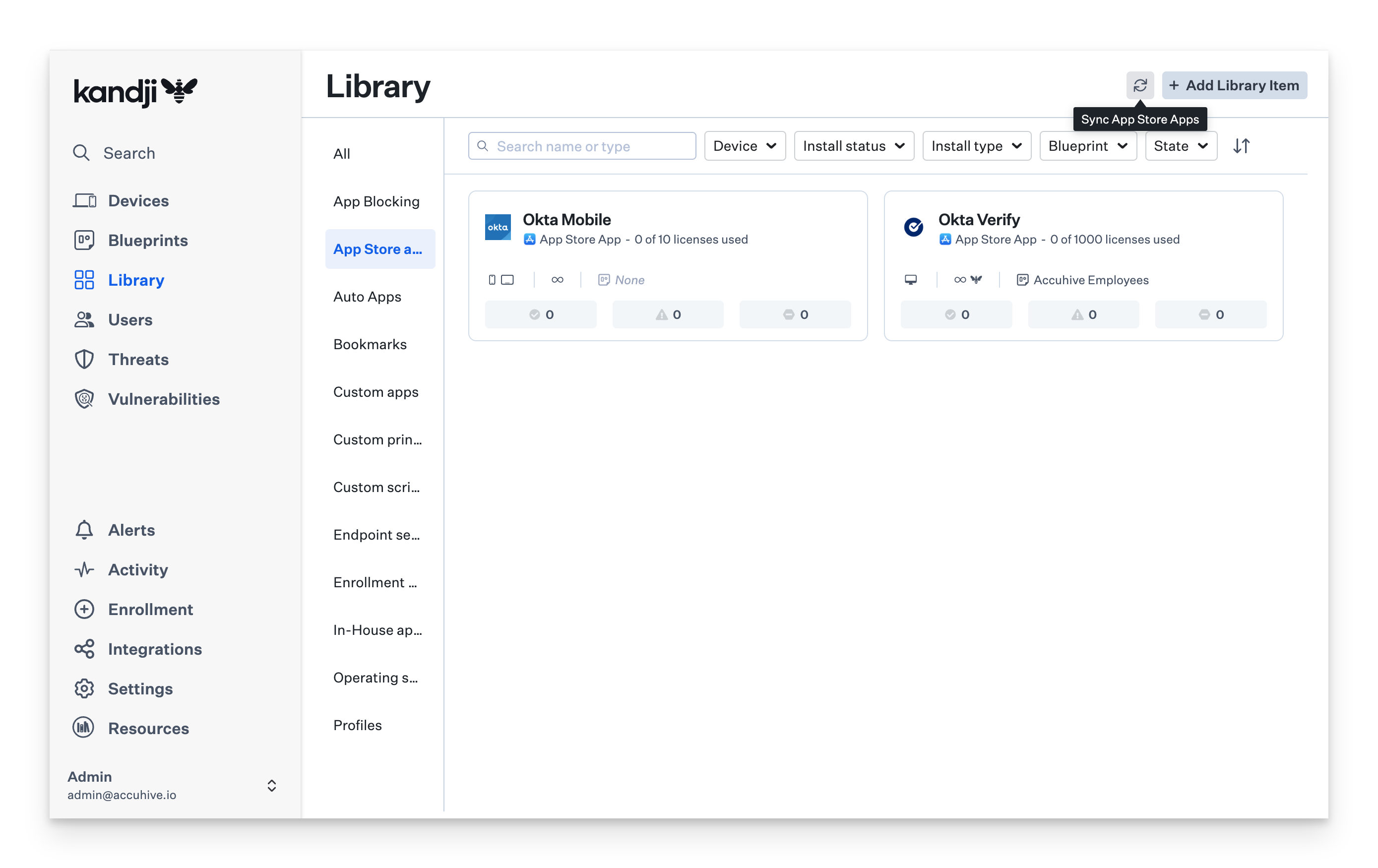Click the Kandji bee logo

(x=179, y=90)
